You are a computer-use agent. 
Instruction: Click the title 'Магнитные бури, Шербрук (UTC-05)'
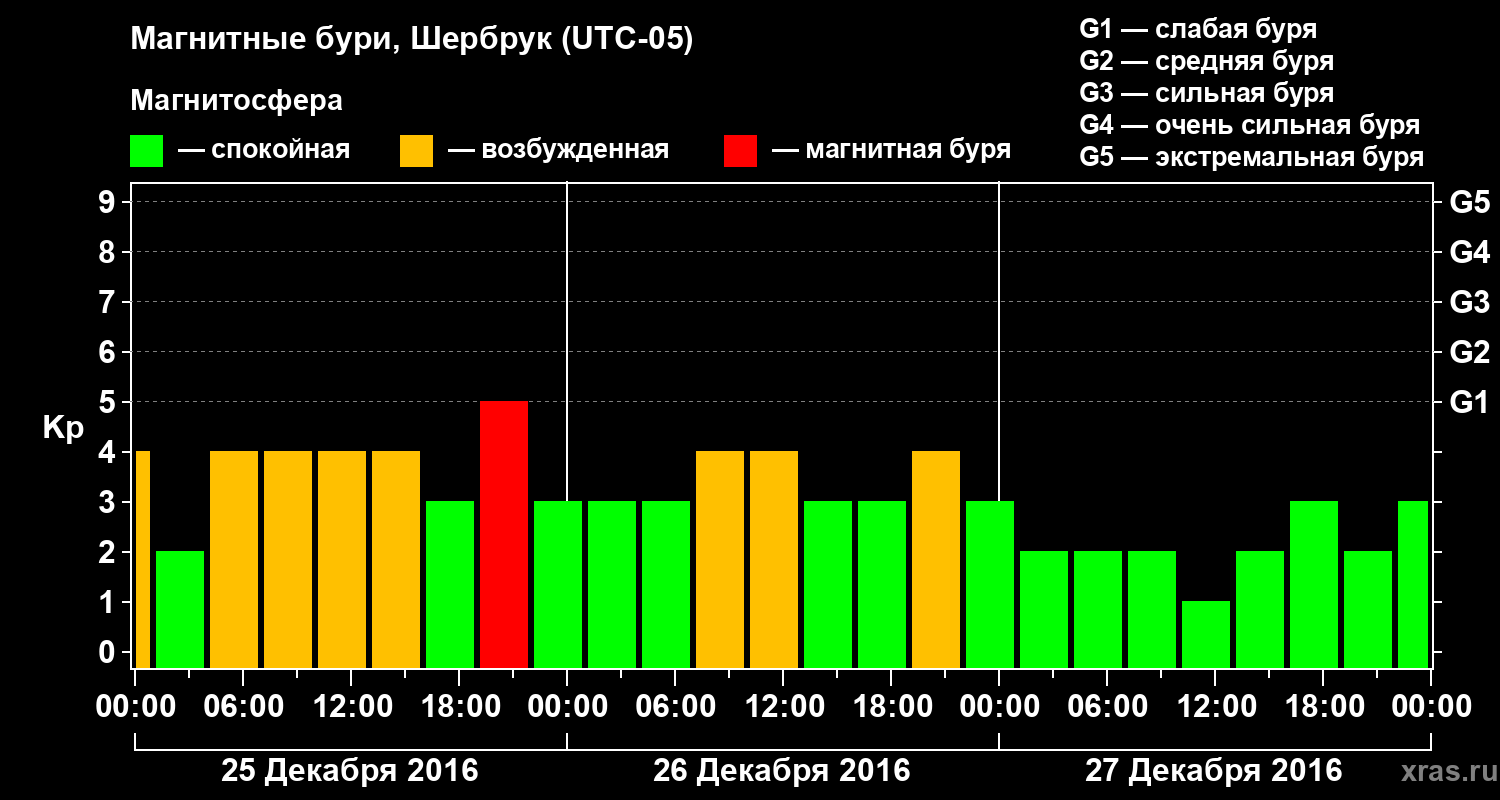coord(411,40)
